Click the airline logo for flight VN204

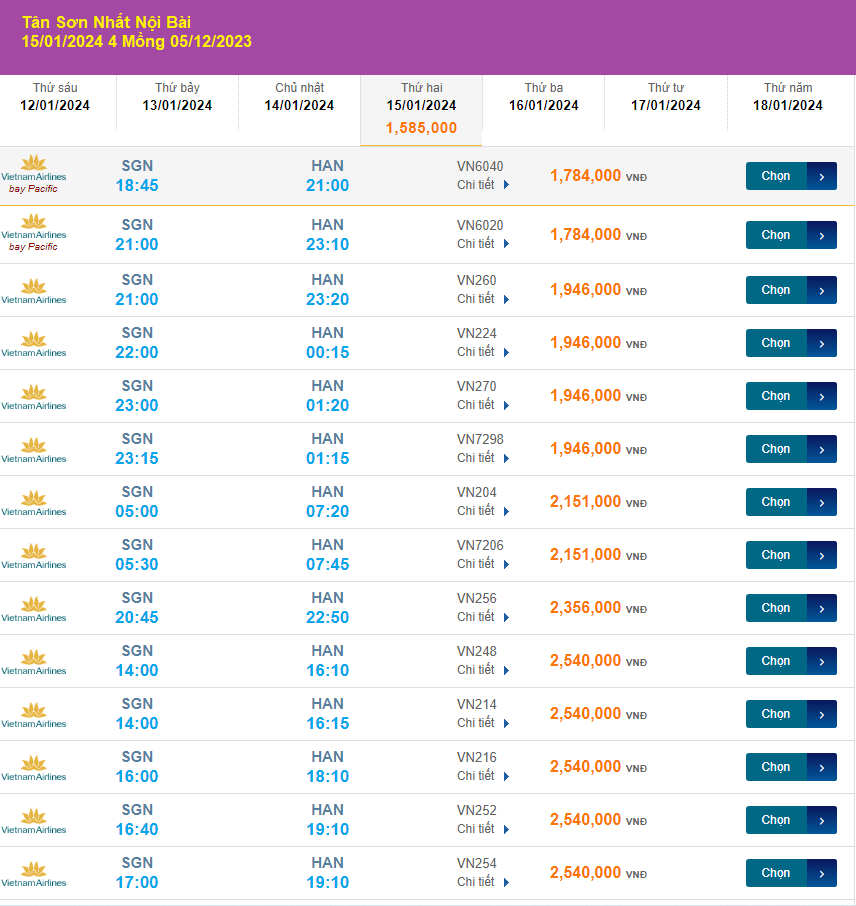pyautogui.click(x=34, y=501)
